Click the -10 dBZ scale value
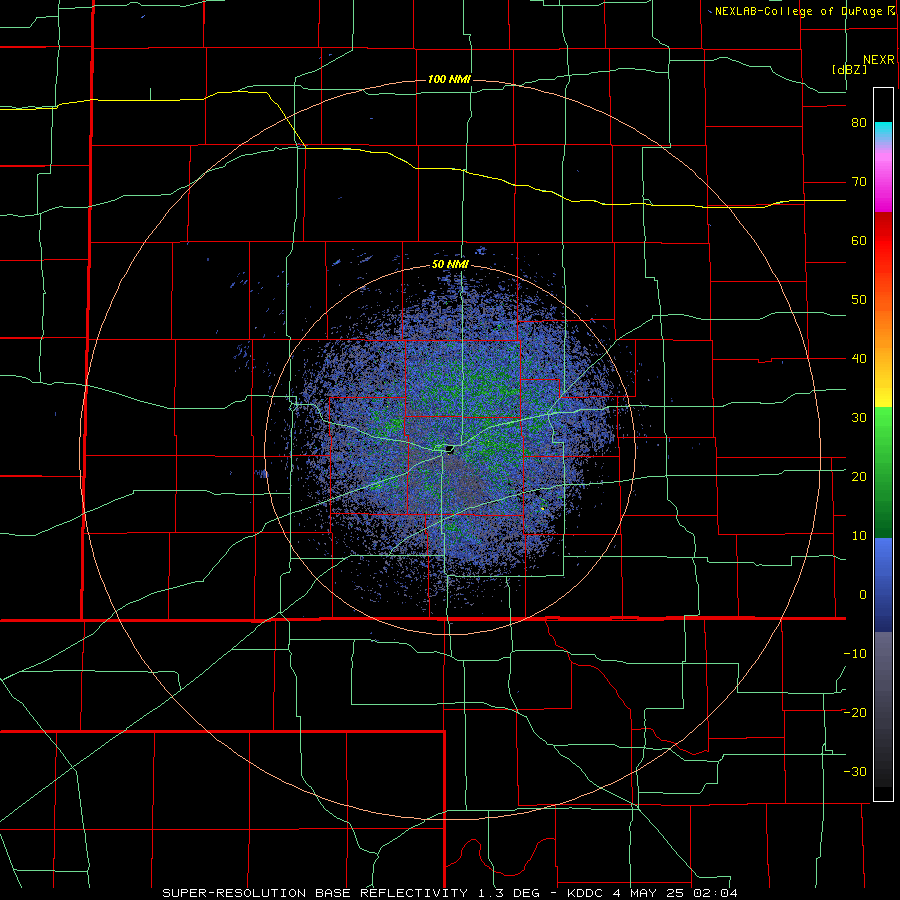This screenshot has height=900, width=900. point(855,653)
